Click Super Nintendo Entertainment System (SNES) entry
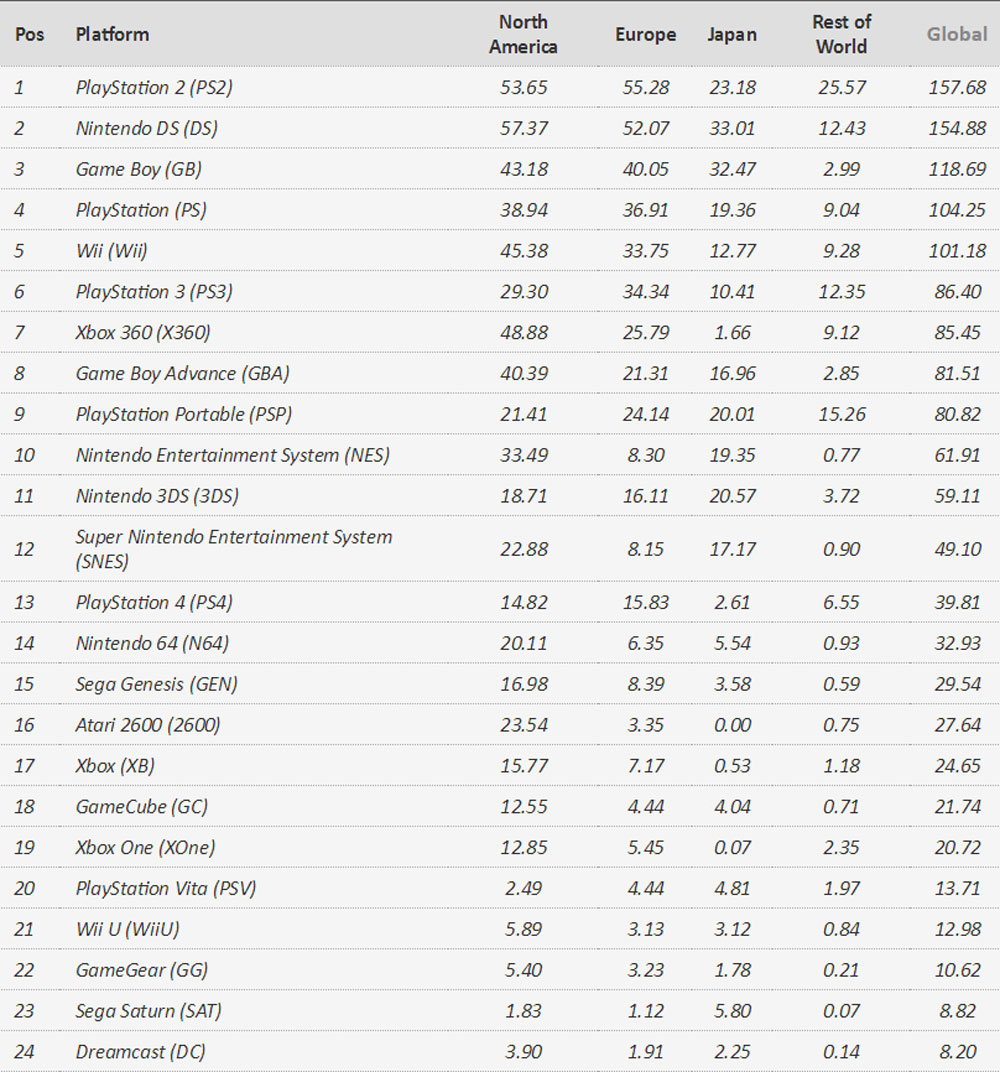 [x=233, y=548]
